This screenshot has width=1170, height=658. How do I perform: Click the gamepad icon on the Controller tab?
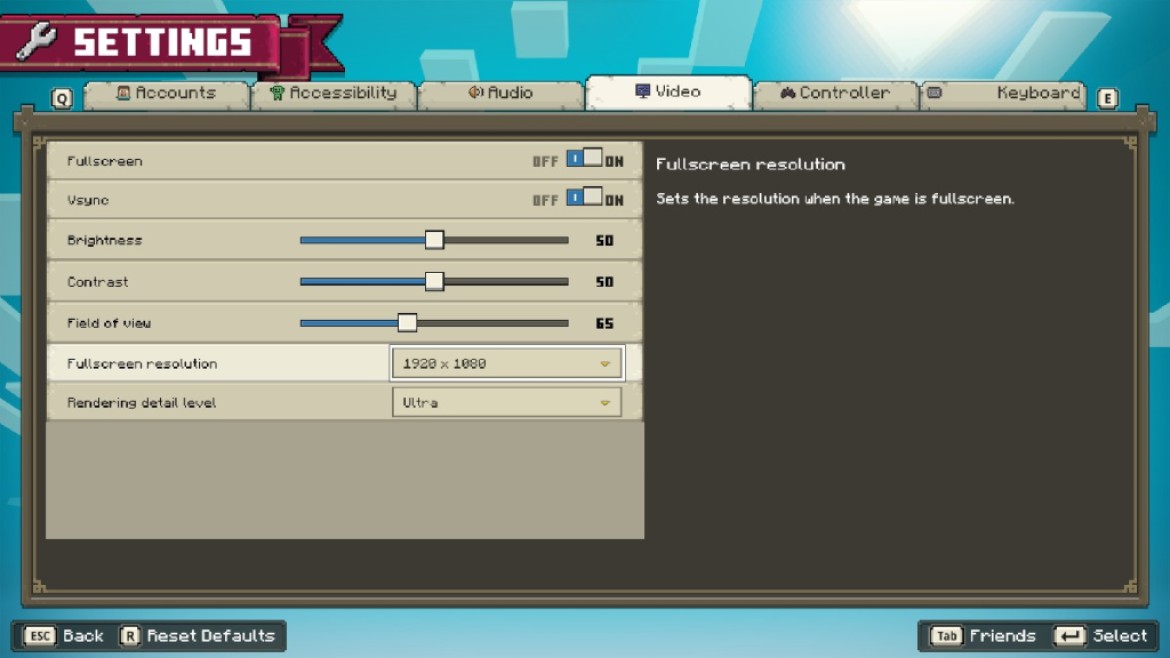(x=790, y=92)
